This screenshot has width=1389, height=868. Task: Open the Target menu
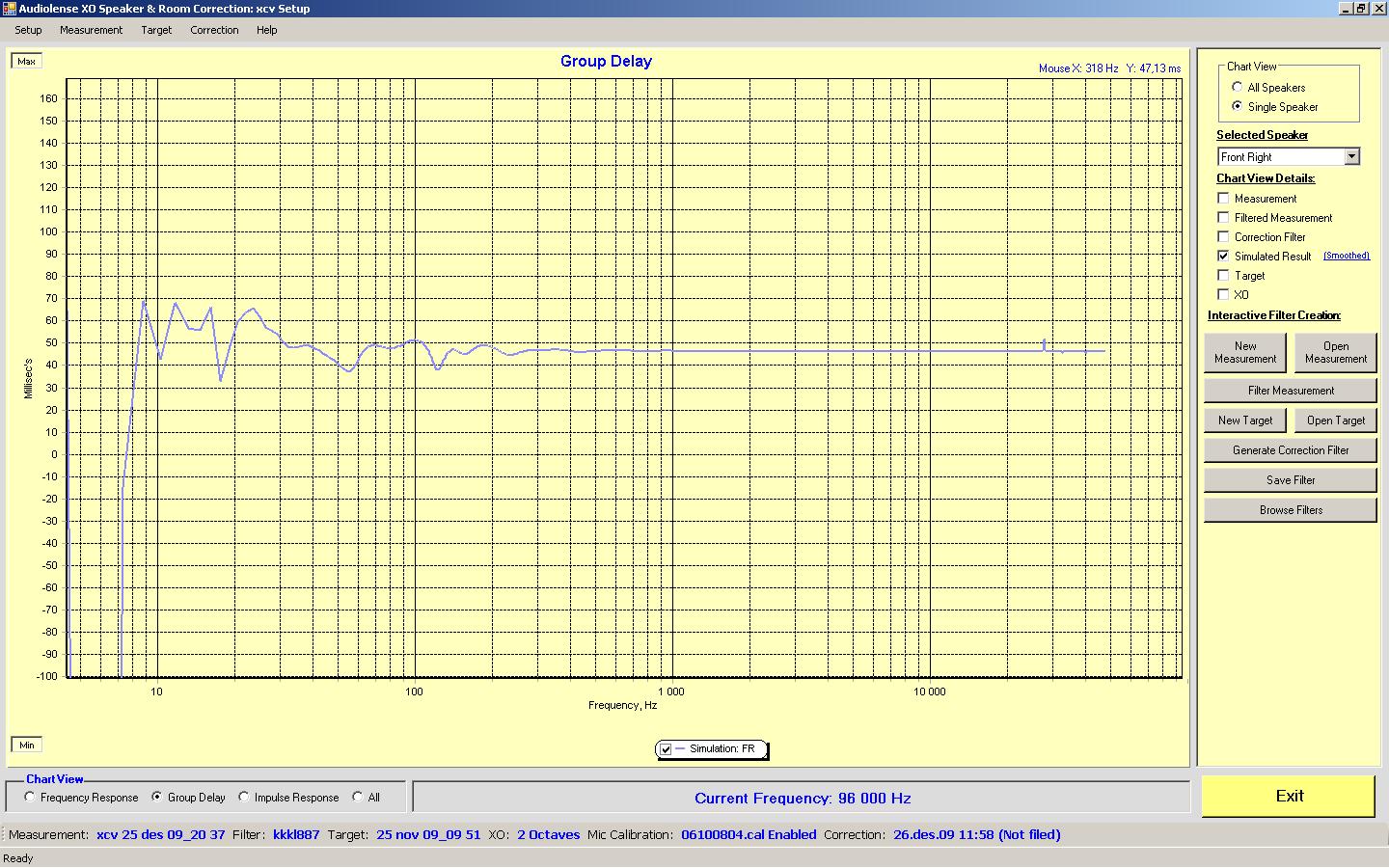coord(156,30)
